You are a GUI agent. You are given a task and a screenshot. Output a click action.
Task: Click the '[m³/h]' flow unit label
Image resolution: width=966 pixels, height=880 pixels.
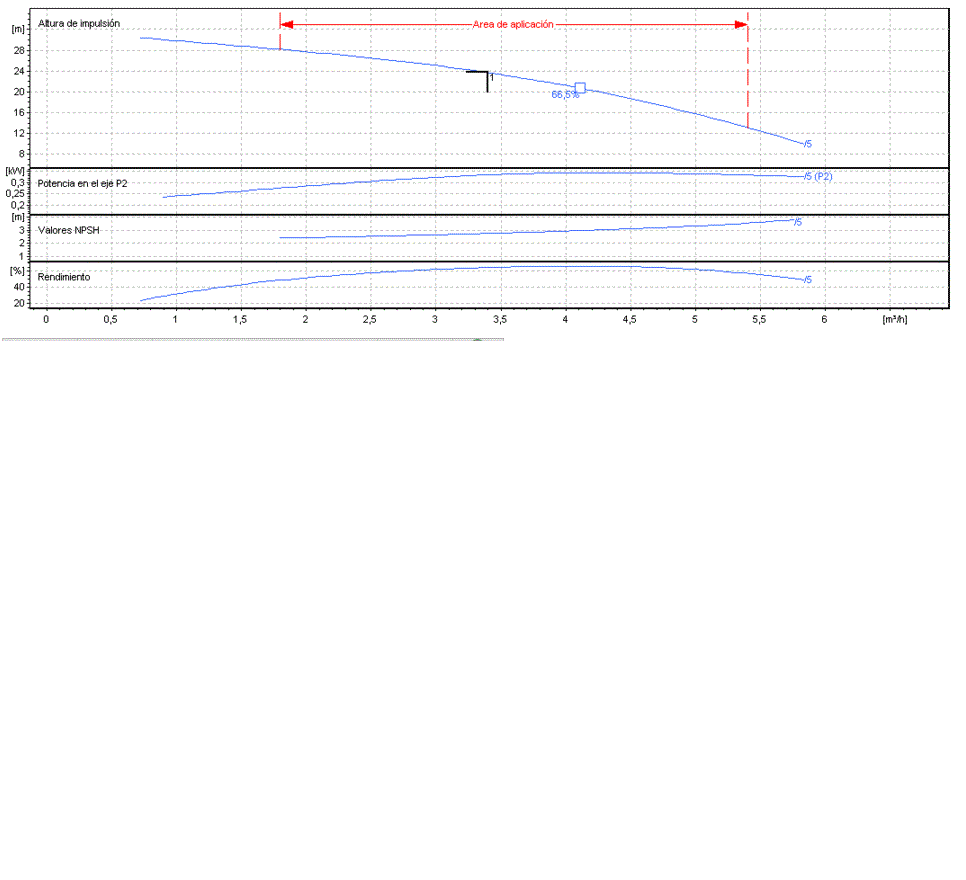point(895,319)
